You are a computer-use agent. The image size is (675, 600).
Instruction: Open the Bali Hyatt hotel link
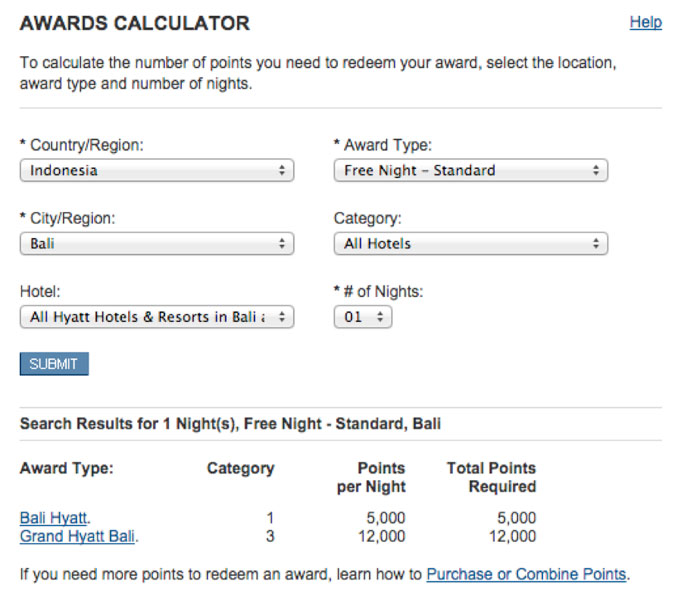[54, 518]
